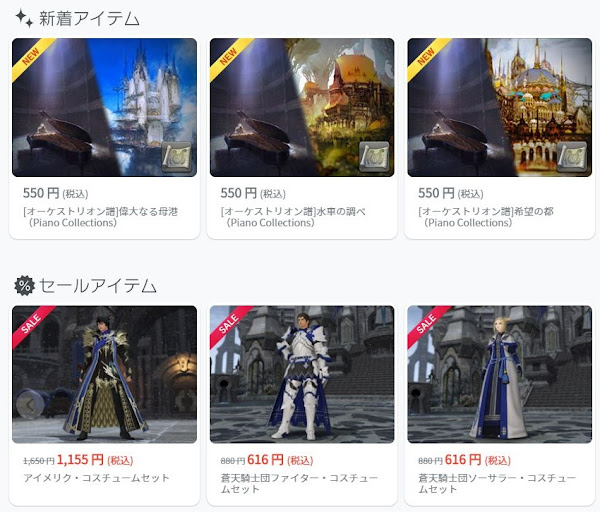Open 偉大なる母港 Piano Collections thumbnail
600x512 pixels.
coord(104,107)
